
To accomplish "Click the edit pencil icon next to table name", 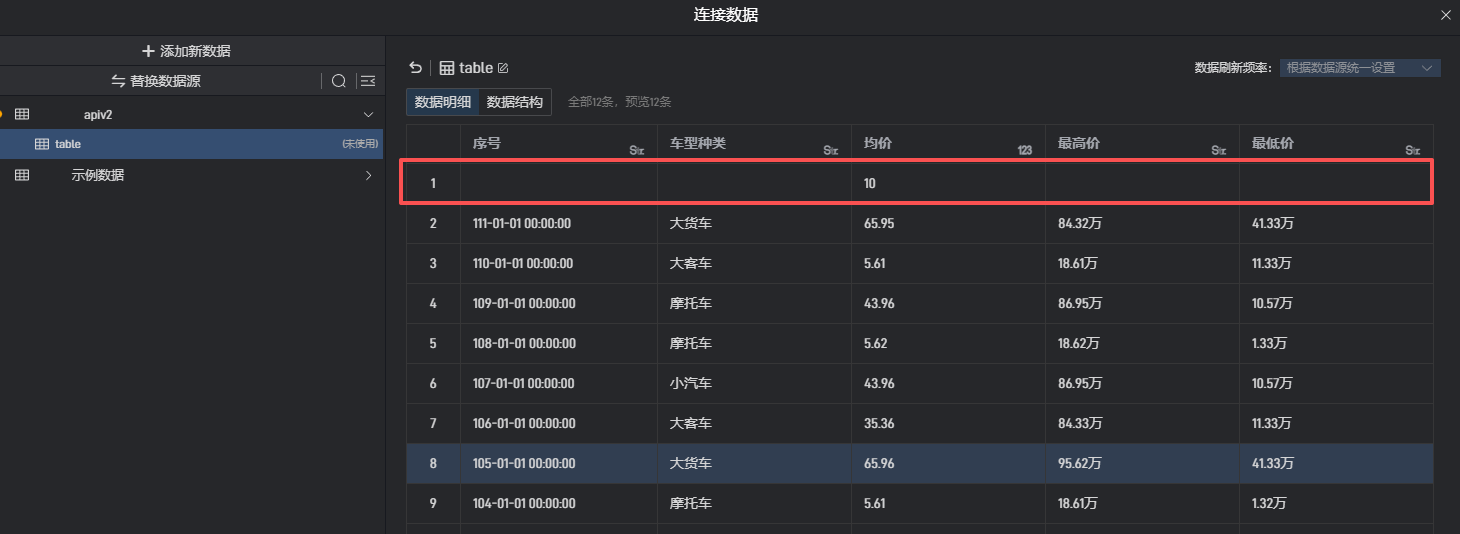I will (x=503, y=68).
